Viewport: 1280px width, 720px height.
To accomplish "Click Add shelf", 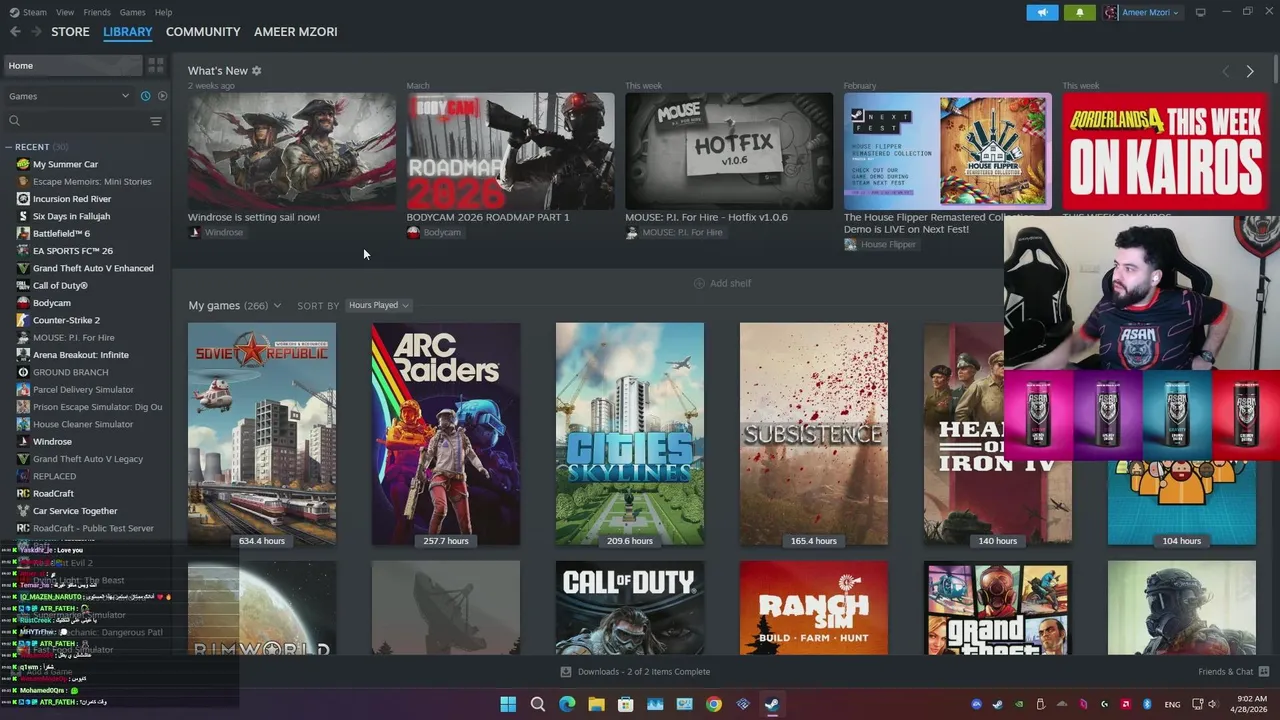I will (722, 283).
